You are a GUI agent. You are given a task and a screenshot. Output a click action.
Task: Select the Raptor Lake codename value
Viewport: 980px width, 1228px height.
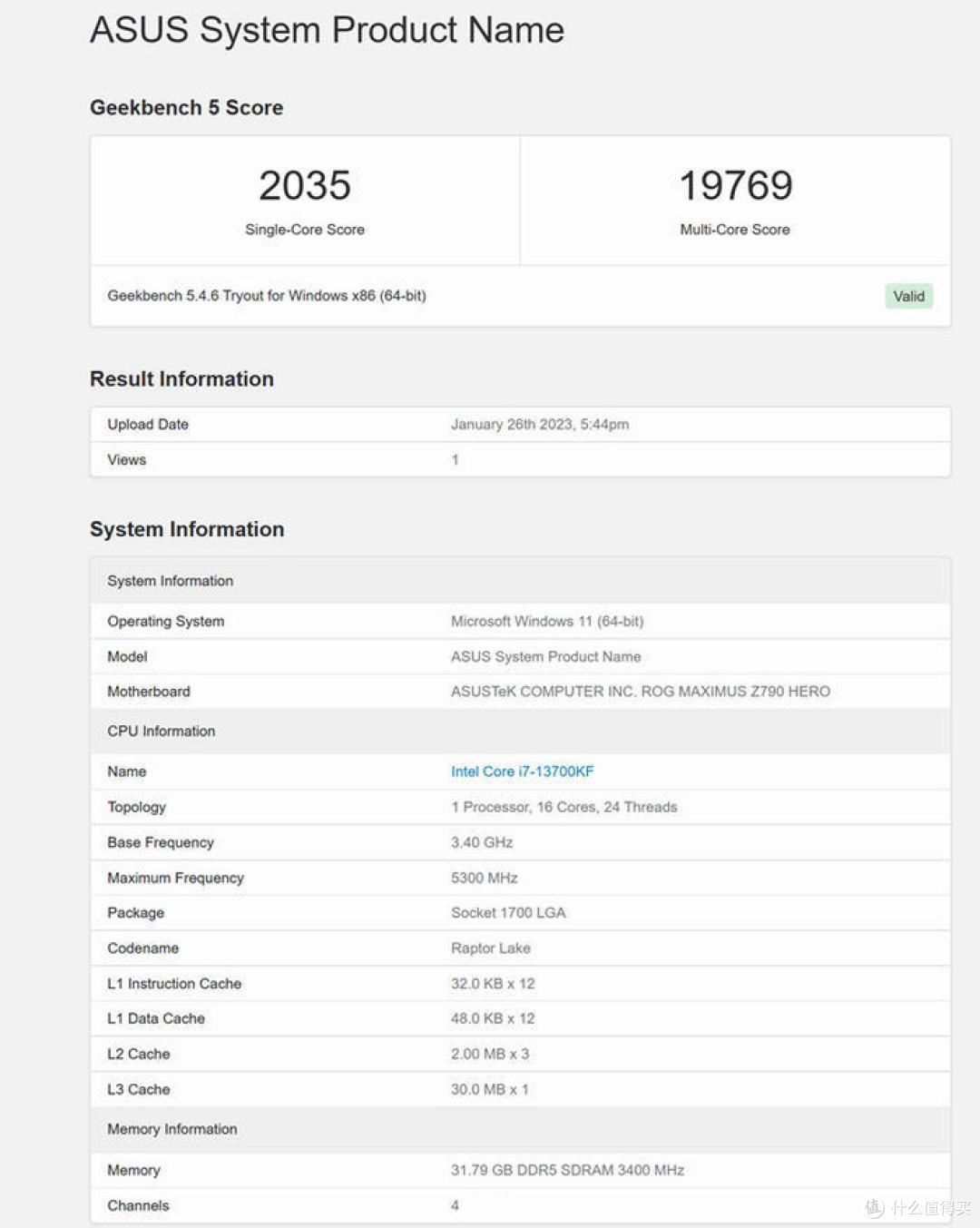[x=491, y=948]
